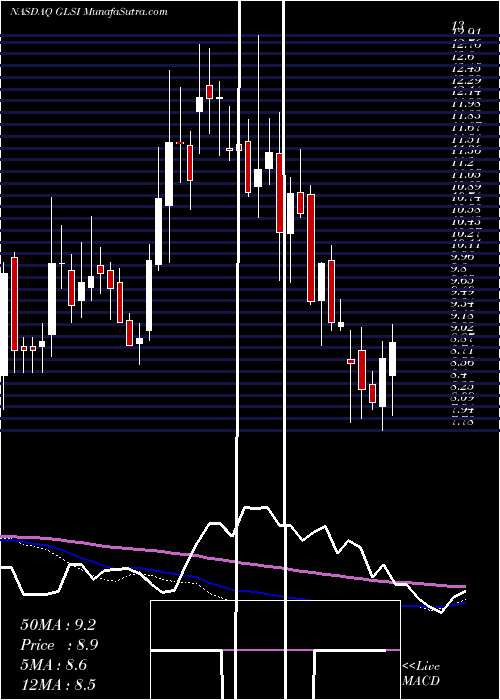Click the "<<Live MACD" label
500x700 pixels.
[x=421, y=674]
